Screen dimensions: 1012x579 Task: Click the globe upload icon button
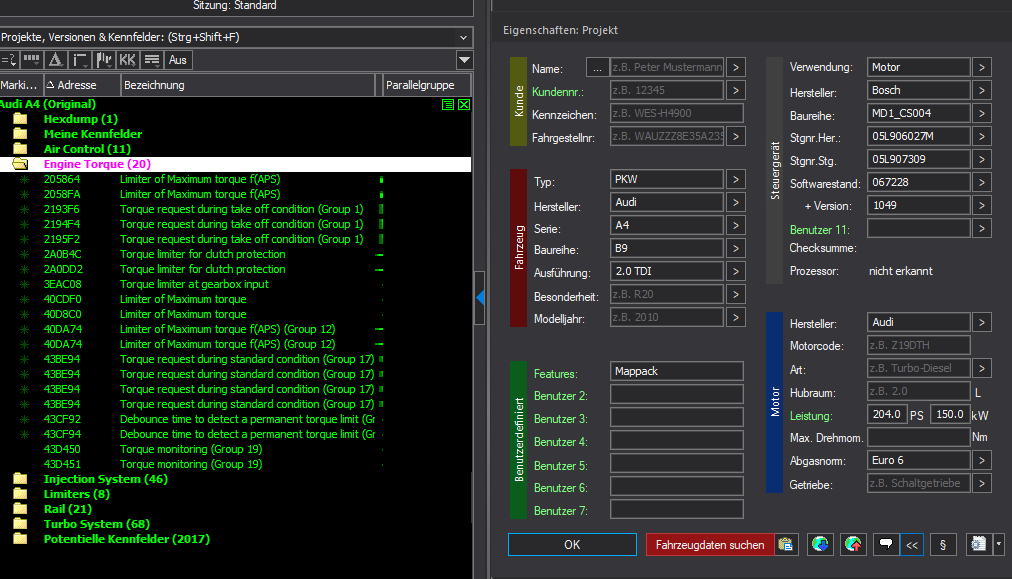853,545
